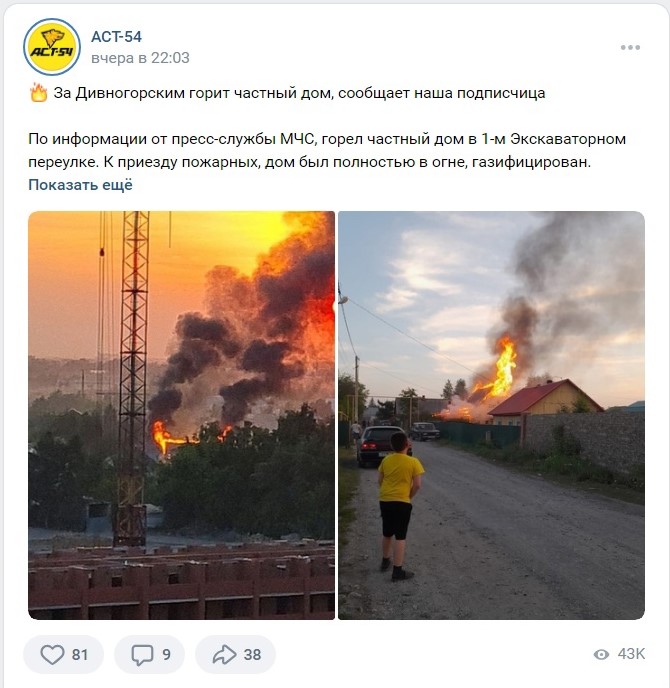Screen dimensions: 670x688
Task: Open right photo of burning house
Action: point(491,415)
